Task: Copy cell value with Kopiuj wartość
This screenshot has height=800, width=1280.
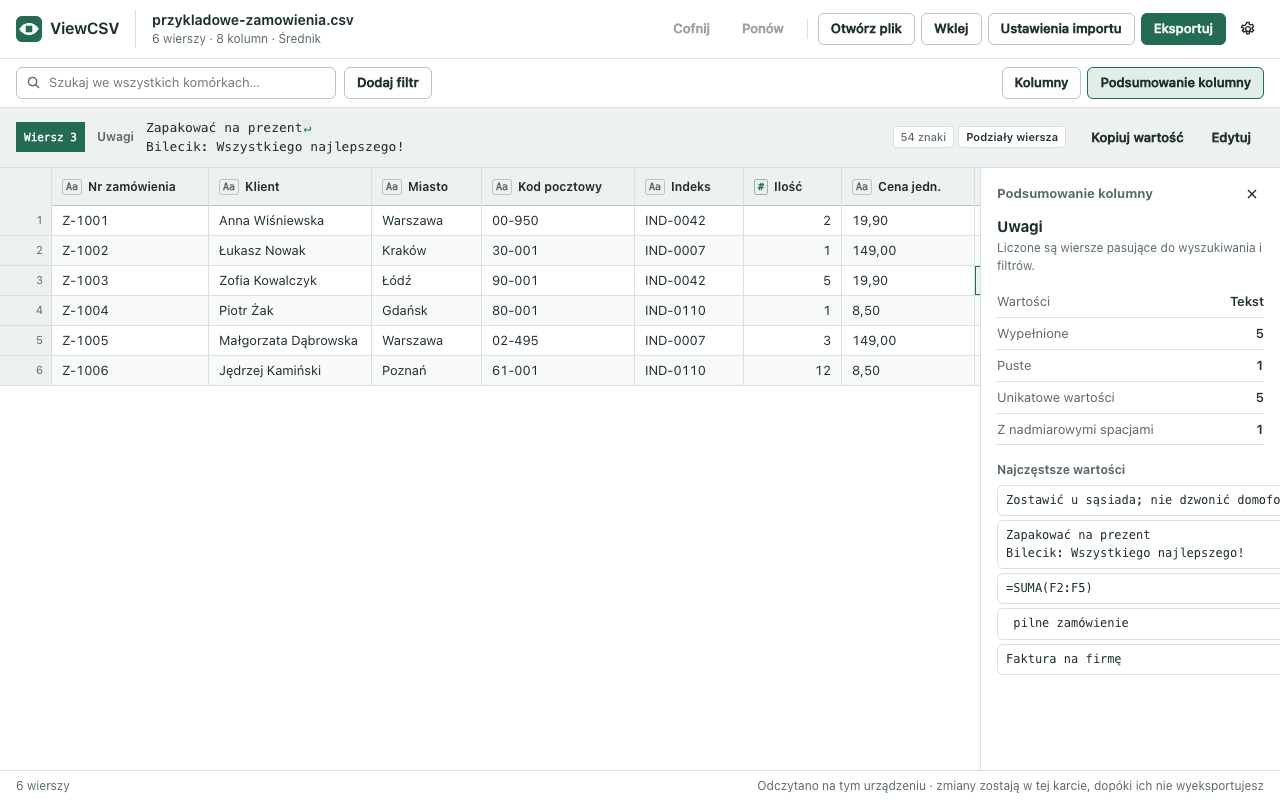Action: click(x=1137, y=137)
